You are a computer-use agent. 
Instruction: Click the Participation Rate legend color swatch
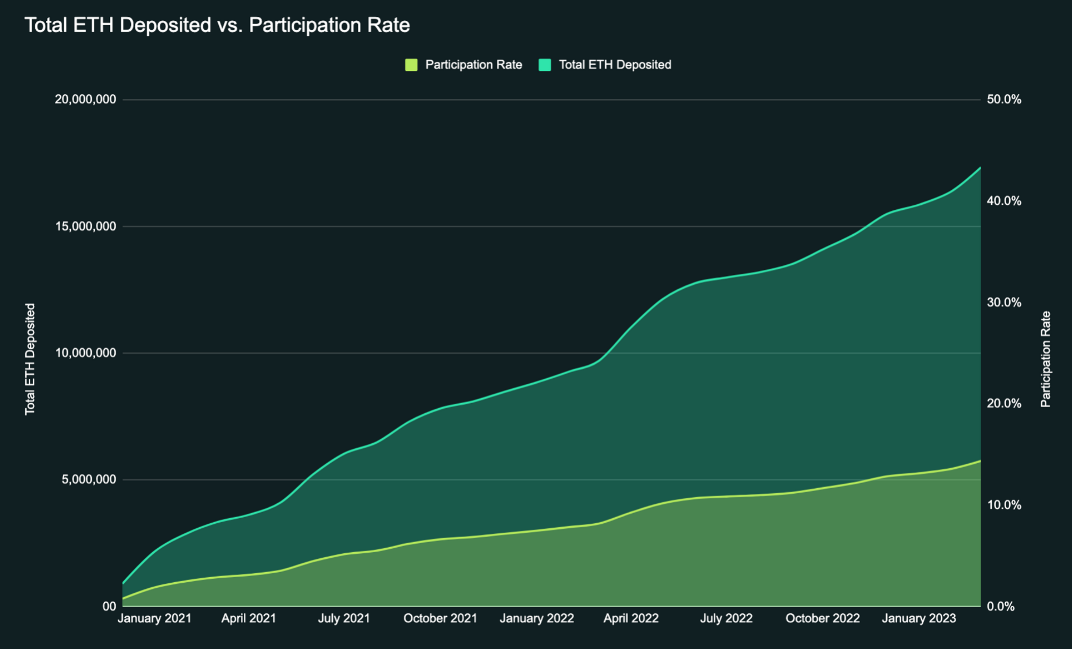[411, 65]
